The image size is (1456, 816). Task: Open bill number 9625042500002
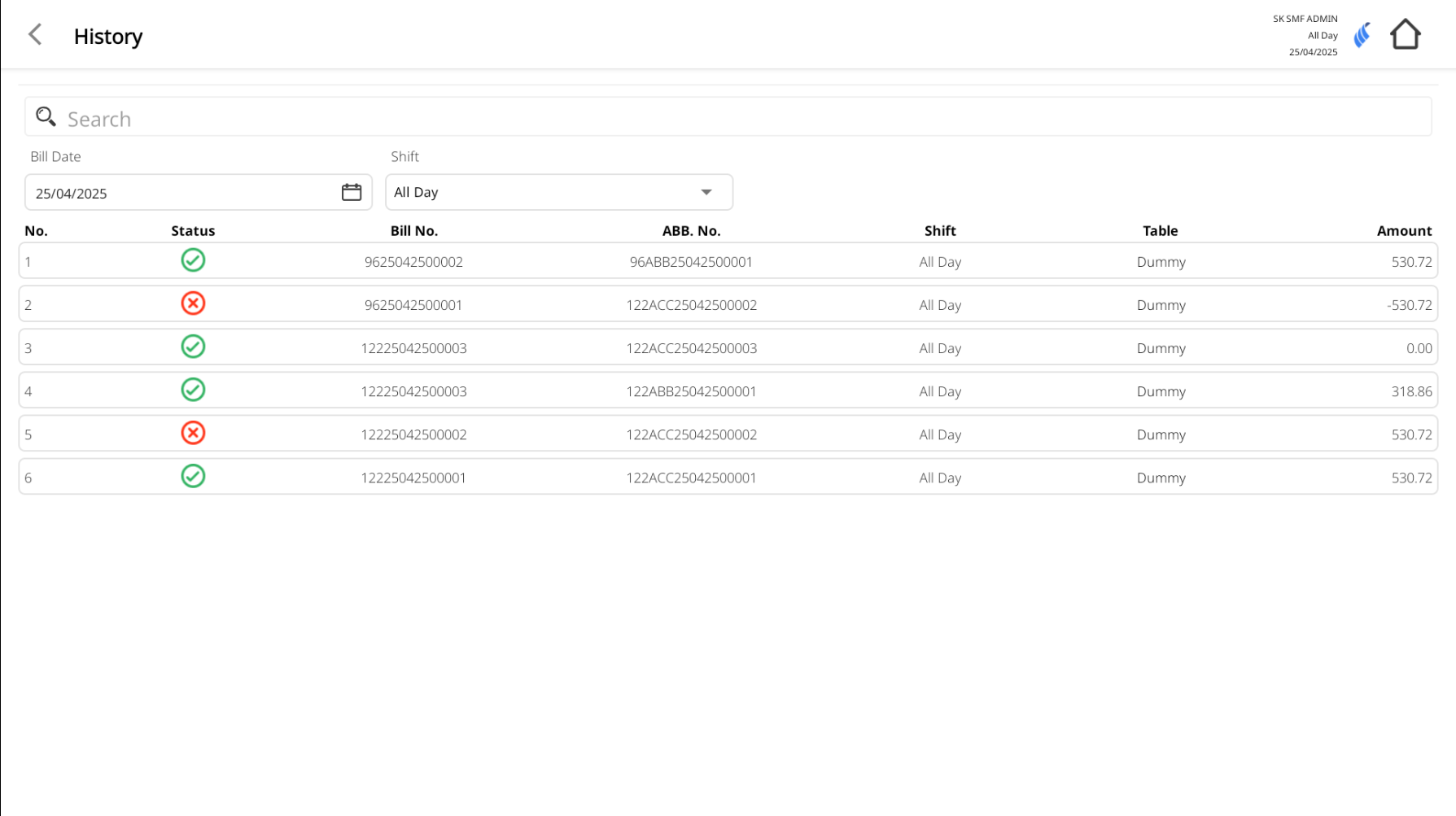pos(413,262)
